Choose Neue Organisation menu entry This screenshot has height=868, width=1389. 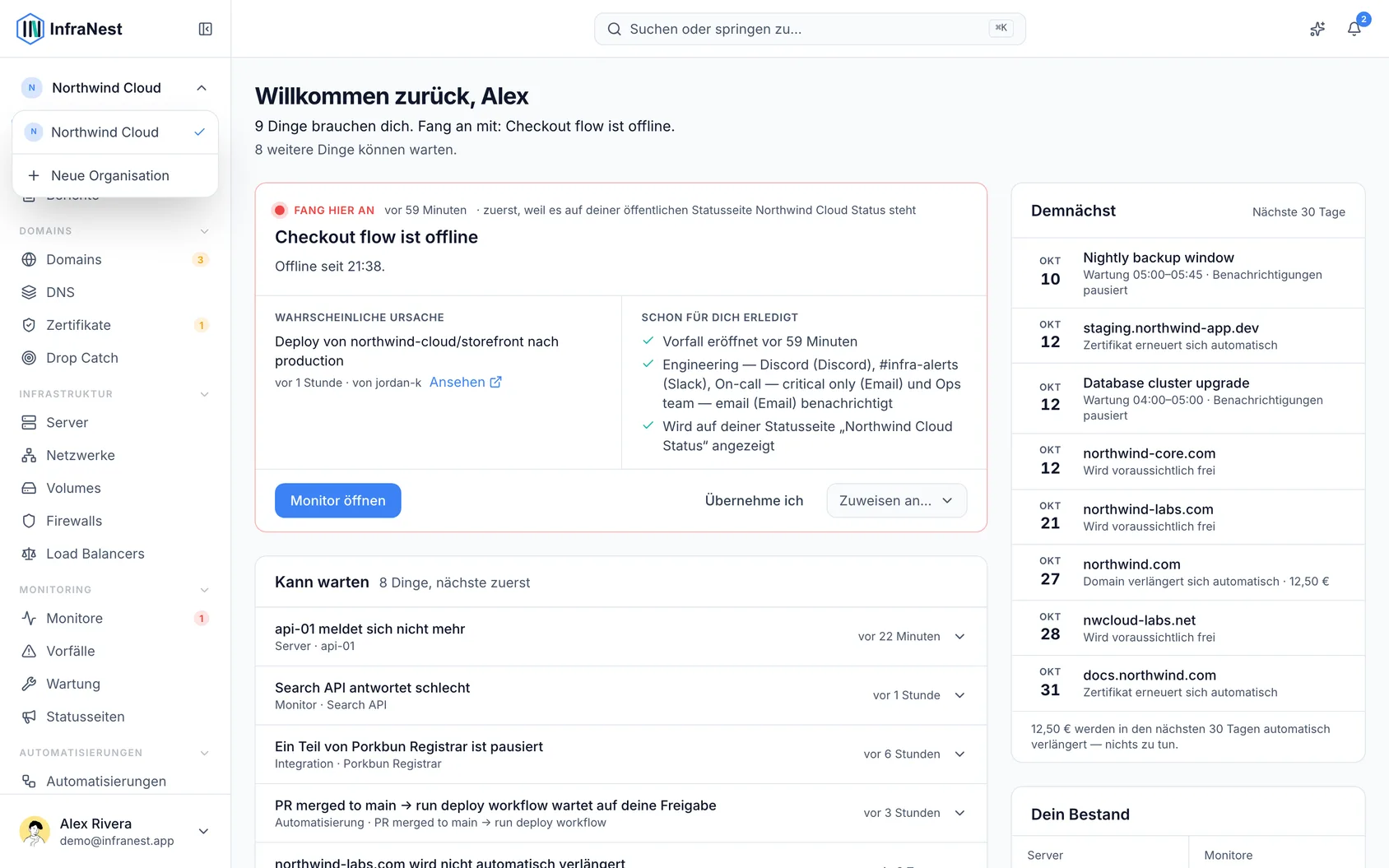[x=115, y=175]
